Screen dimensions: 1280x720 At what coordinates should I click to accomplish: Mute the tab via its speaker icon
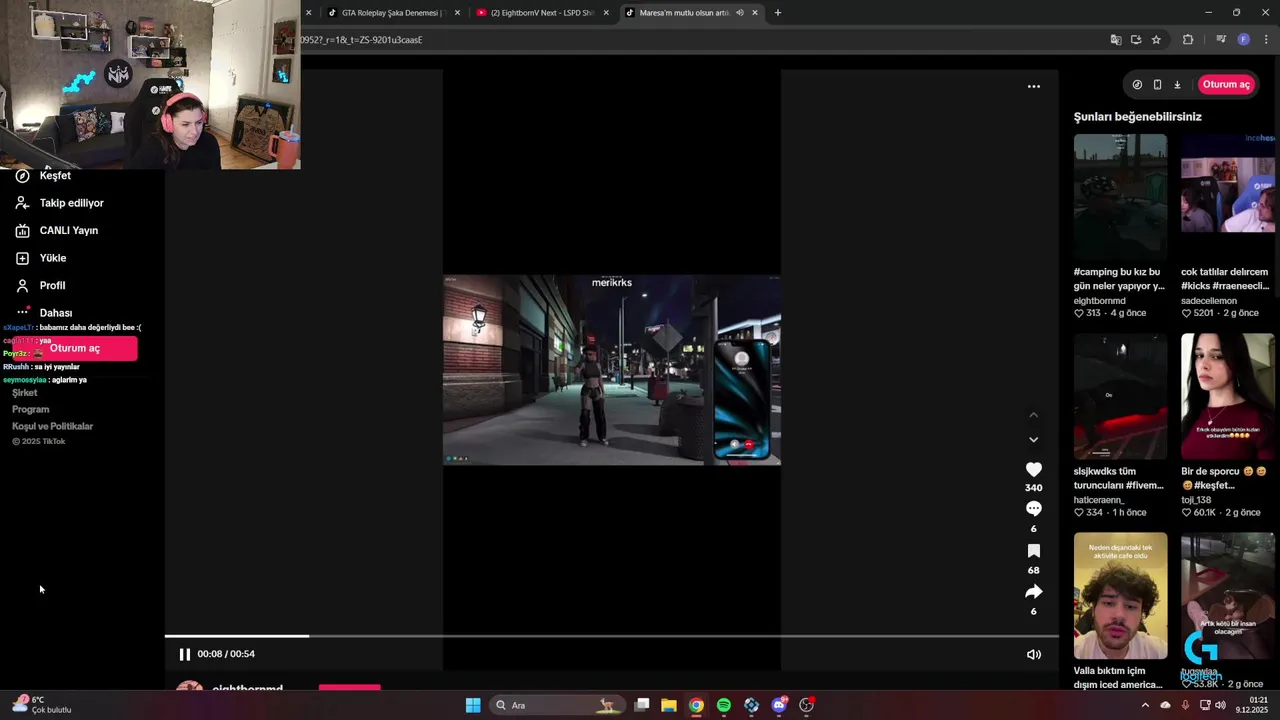pos(740,13)
